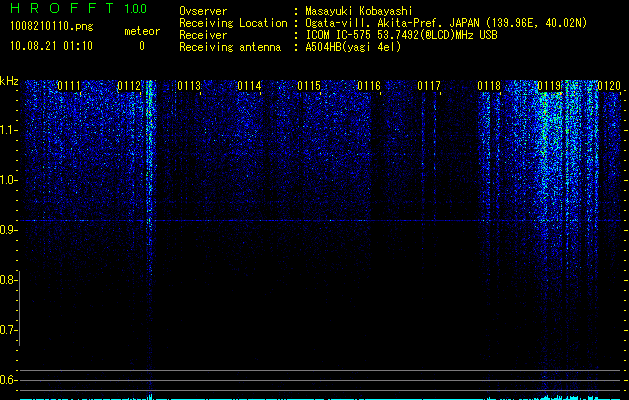Click the Receiving Location label
The height and width of the screenshot is (400, 629).
(233, 23)
